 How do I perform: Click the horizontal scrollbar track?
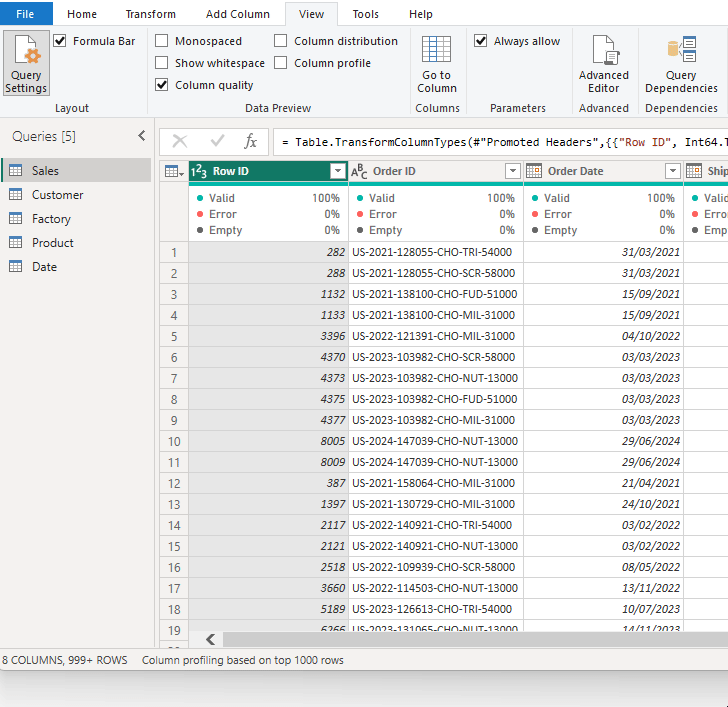point(474,640)
